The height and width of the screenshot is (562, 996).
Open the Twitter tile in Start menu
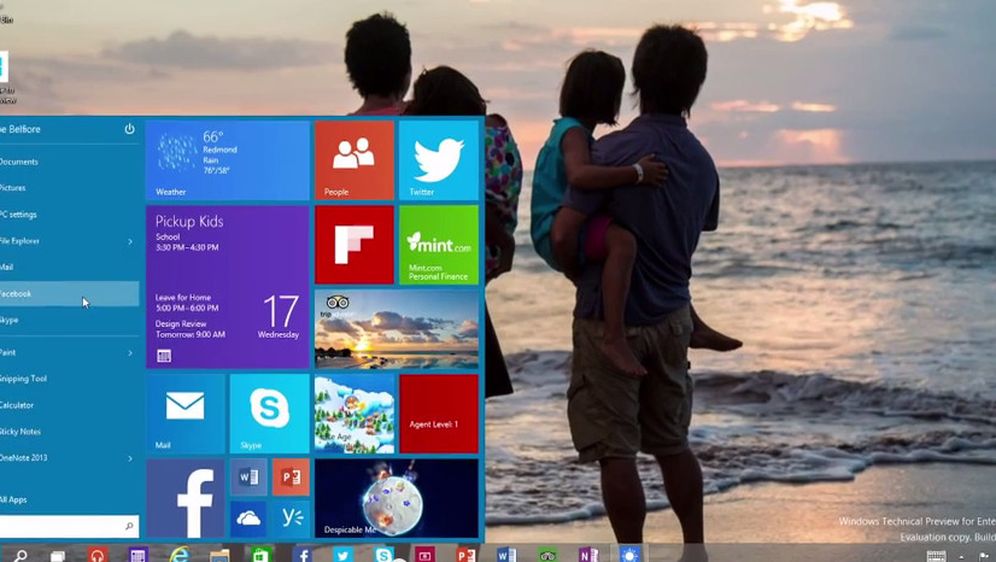pos(439,160)
